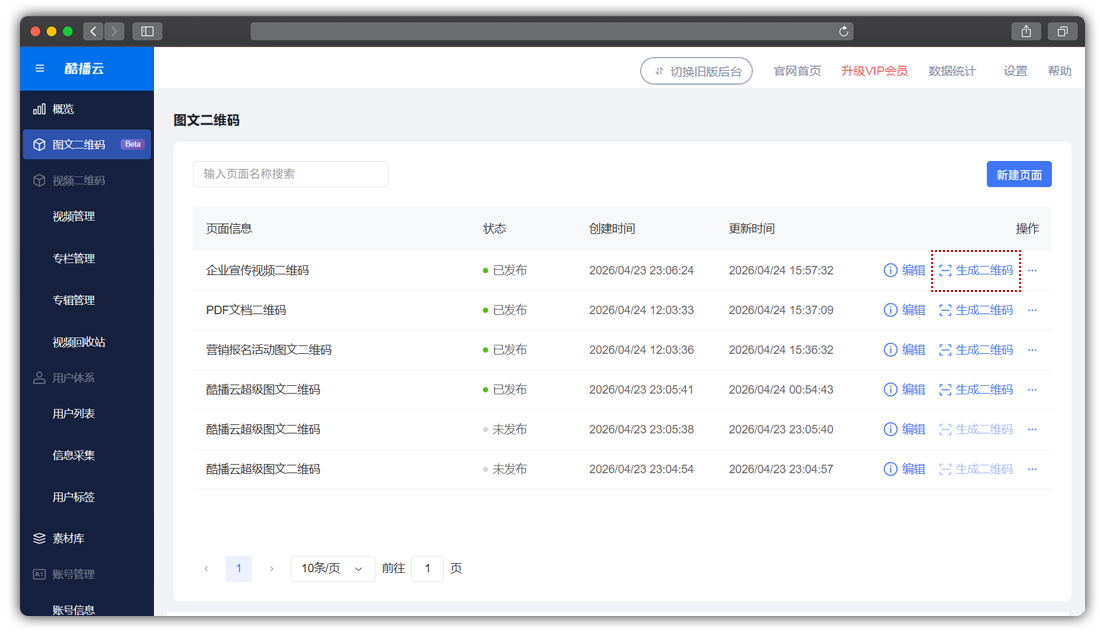Image resolution: width=1100 pixels, height=632 pixels.
Task: Click the browser reload icon in address bar
Action: click(x=845, y=31)
